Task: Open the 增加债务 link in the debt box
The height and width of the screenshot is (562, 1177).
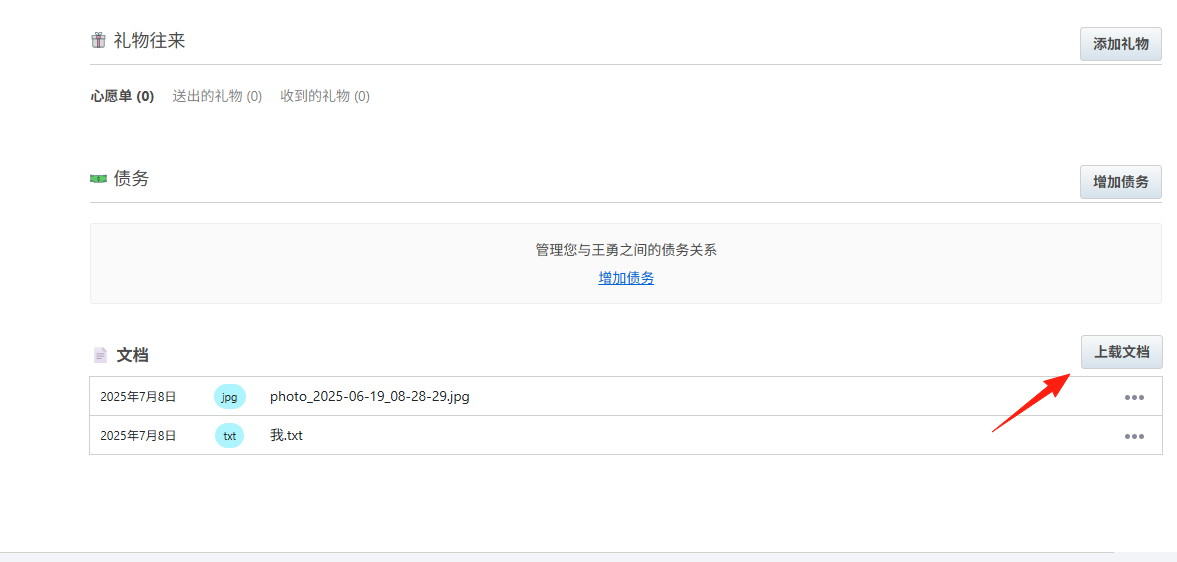Action: (x=626, y=278)
